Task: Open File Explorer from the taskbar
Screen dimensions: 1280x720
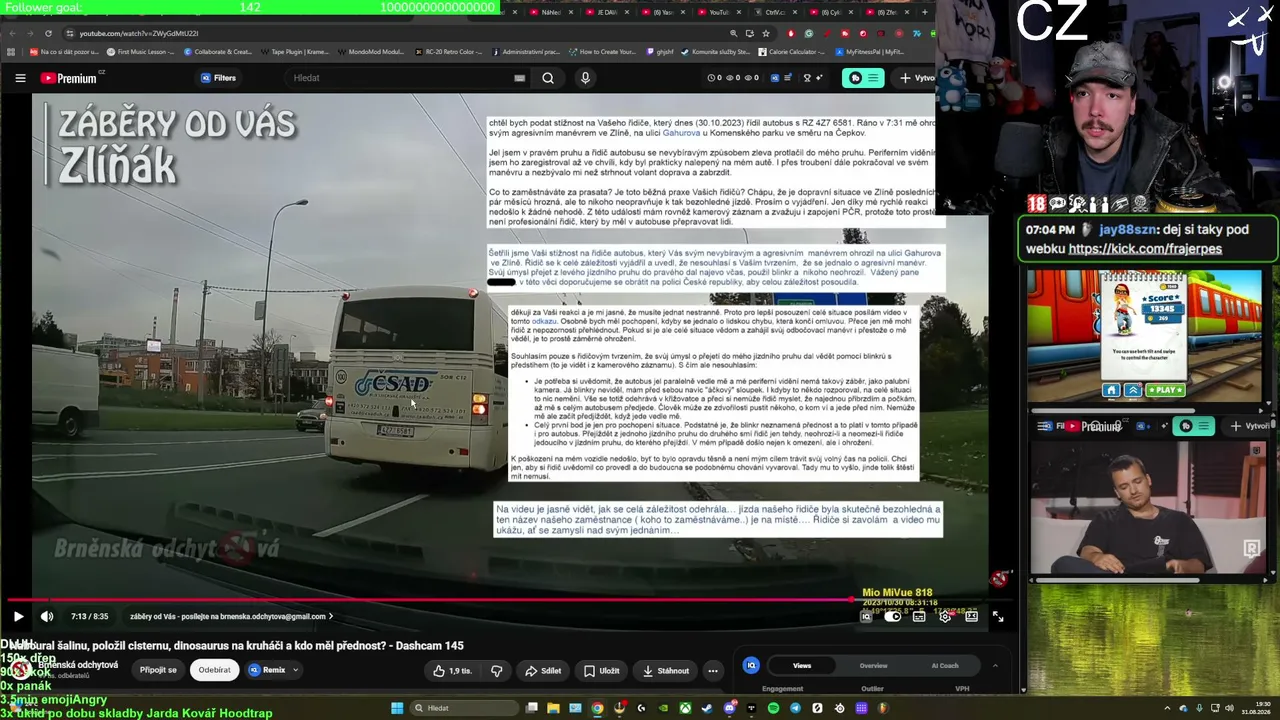Action: (553, 708)
